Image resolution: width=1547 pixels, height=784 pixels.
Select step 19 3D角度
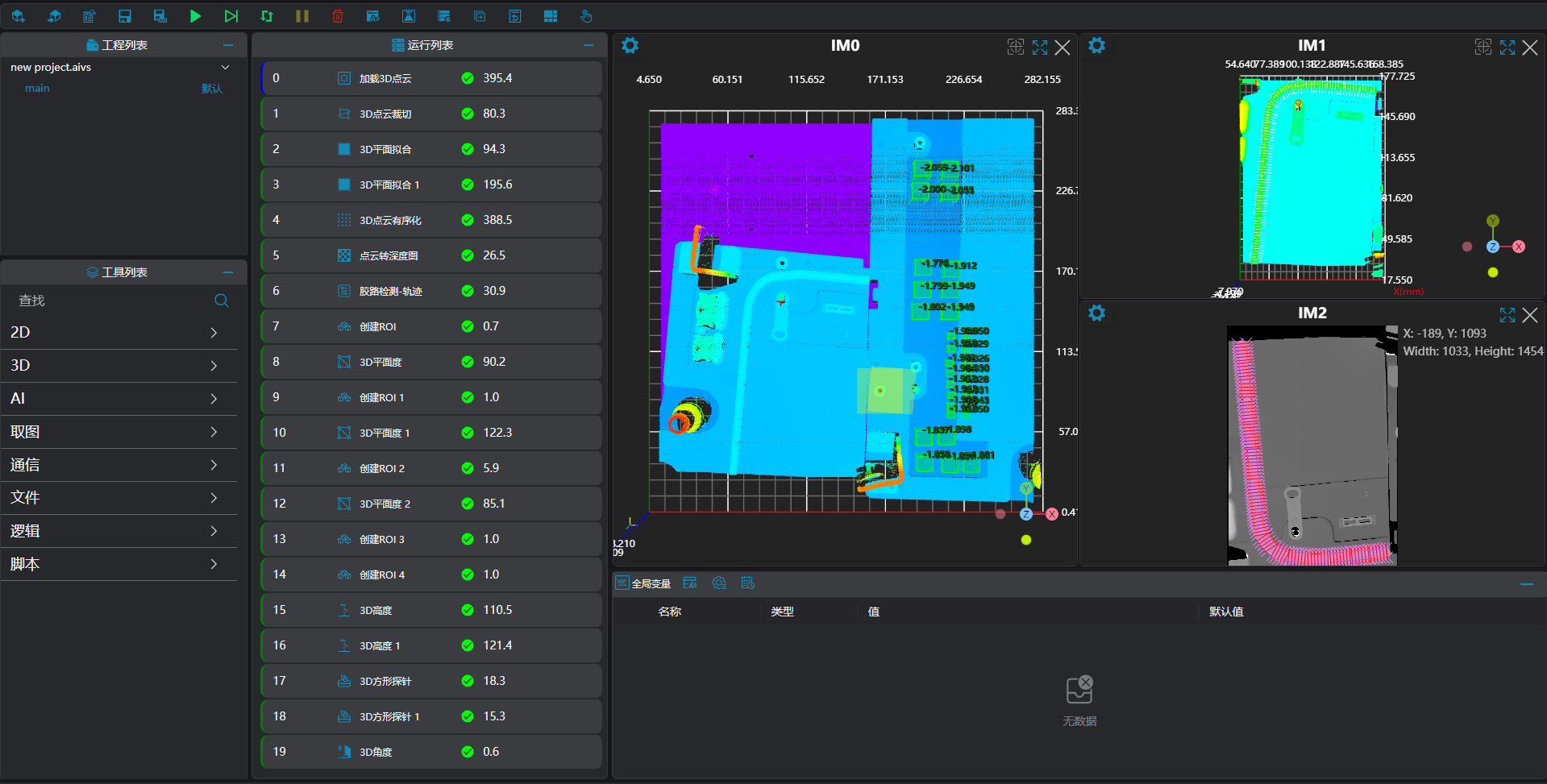click(x=432, y=752)
